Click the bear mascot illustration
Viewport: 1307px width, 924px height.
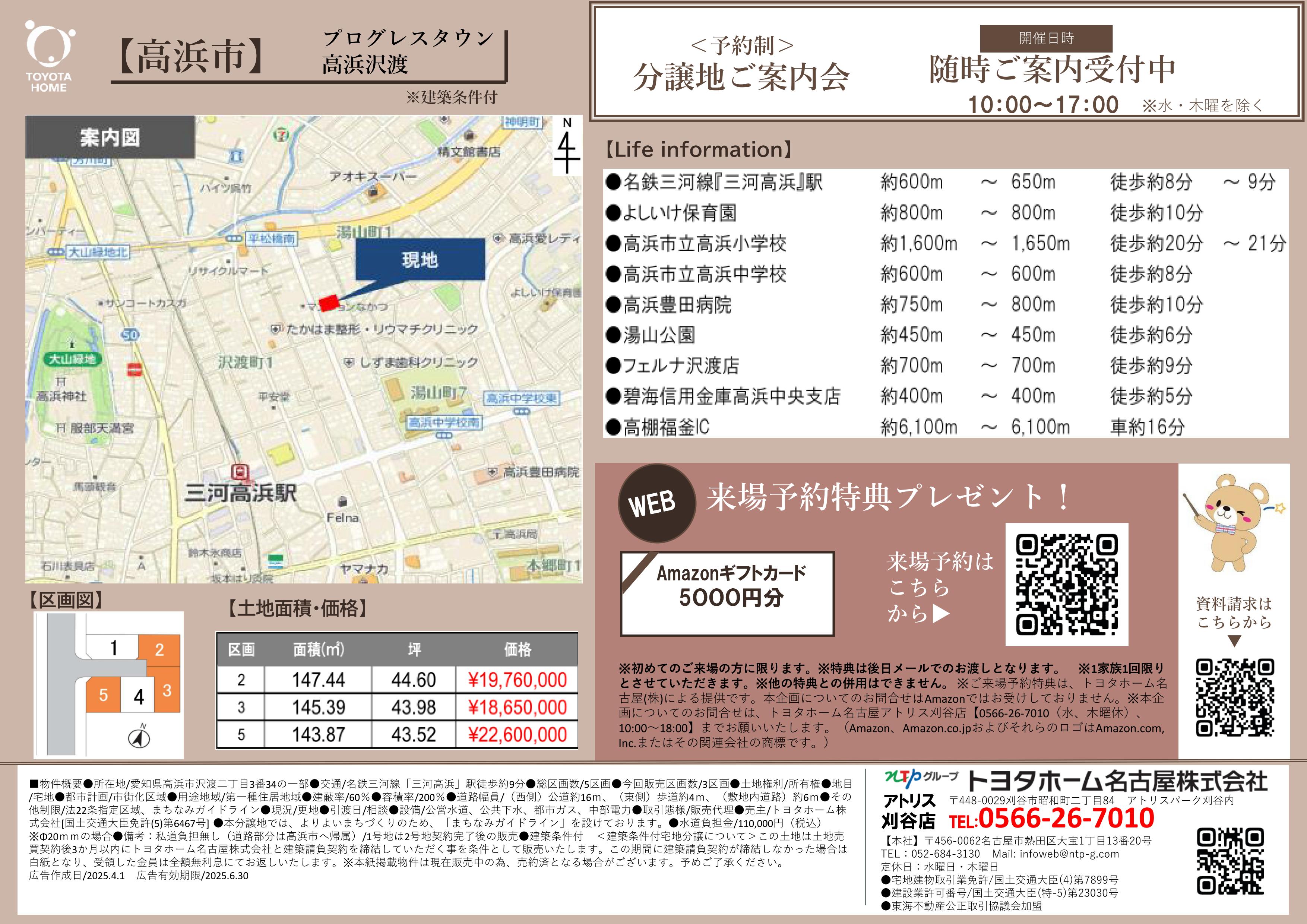1233,523
